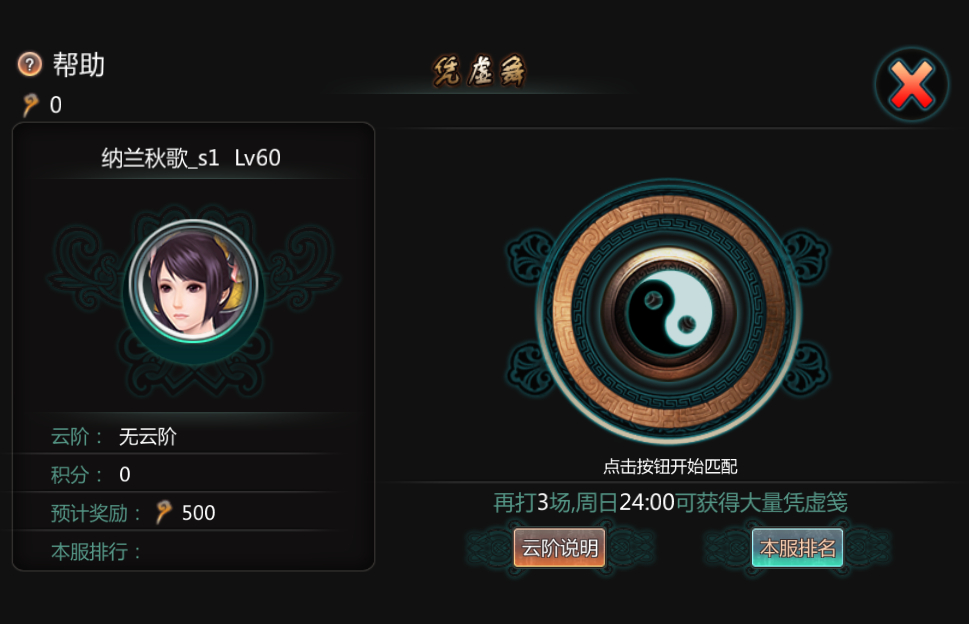Image resolution: width=969 pixels, height=624 pixels.
Task: Select the 预计奖励 expected reward row
Action: 193,513
